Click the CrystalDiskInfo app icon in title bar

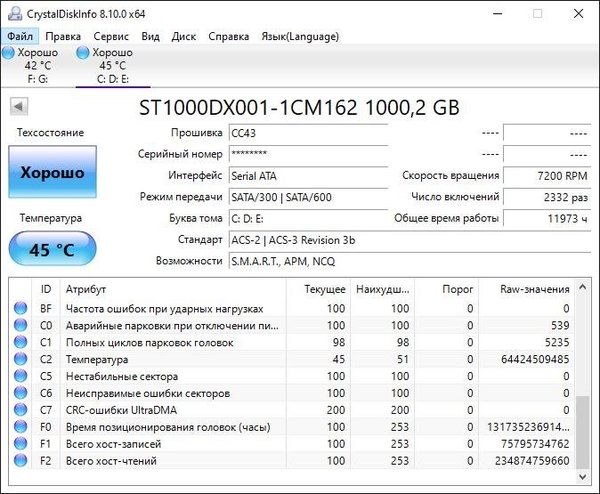click(15, 14)
